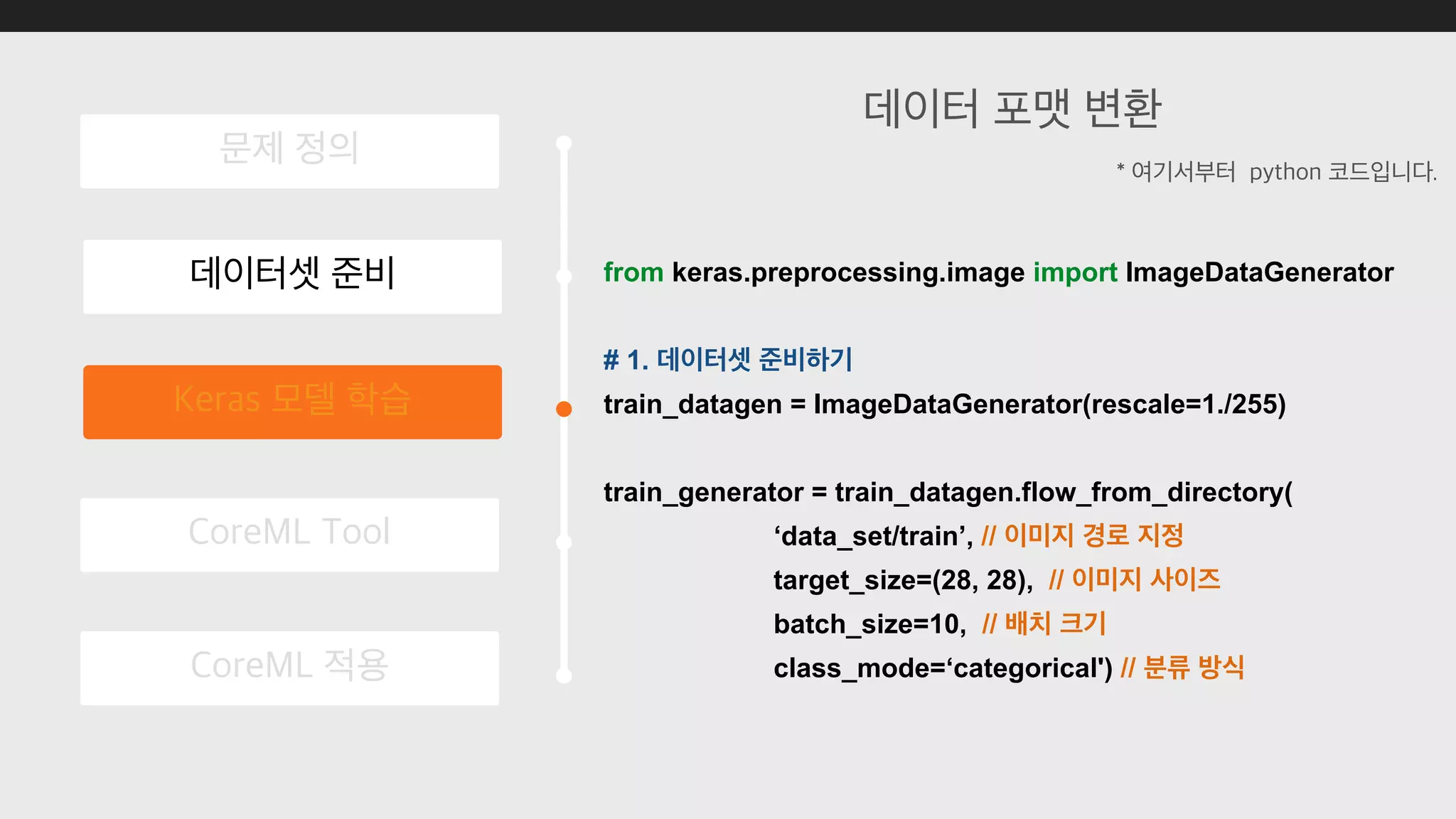Image resolution: width=1456 pixels, height=819 pixels.
Task: Click the orange comment '// 이미지 경로 지정'
Action: click(1082, 535)
